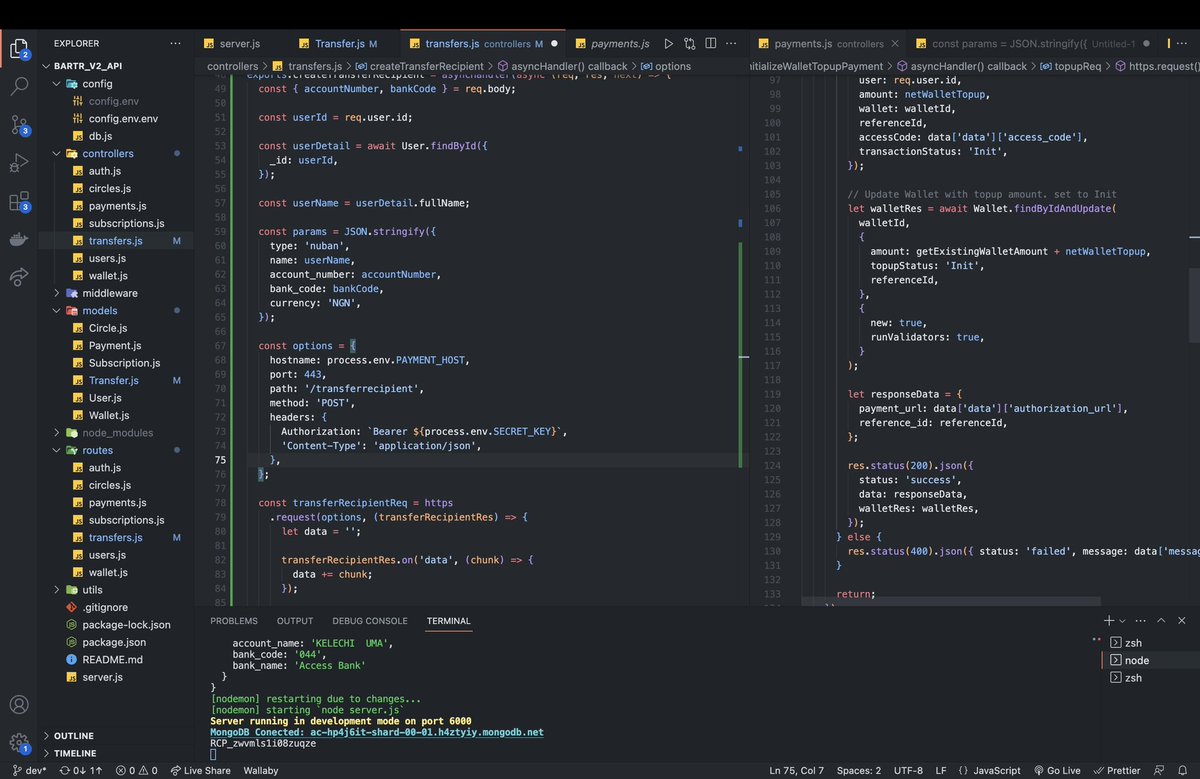Screen dimensions: 1200x779
Task: Change the UTF-8 encoding selector
Action: coord(908,770)
